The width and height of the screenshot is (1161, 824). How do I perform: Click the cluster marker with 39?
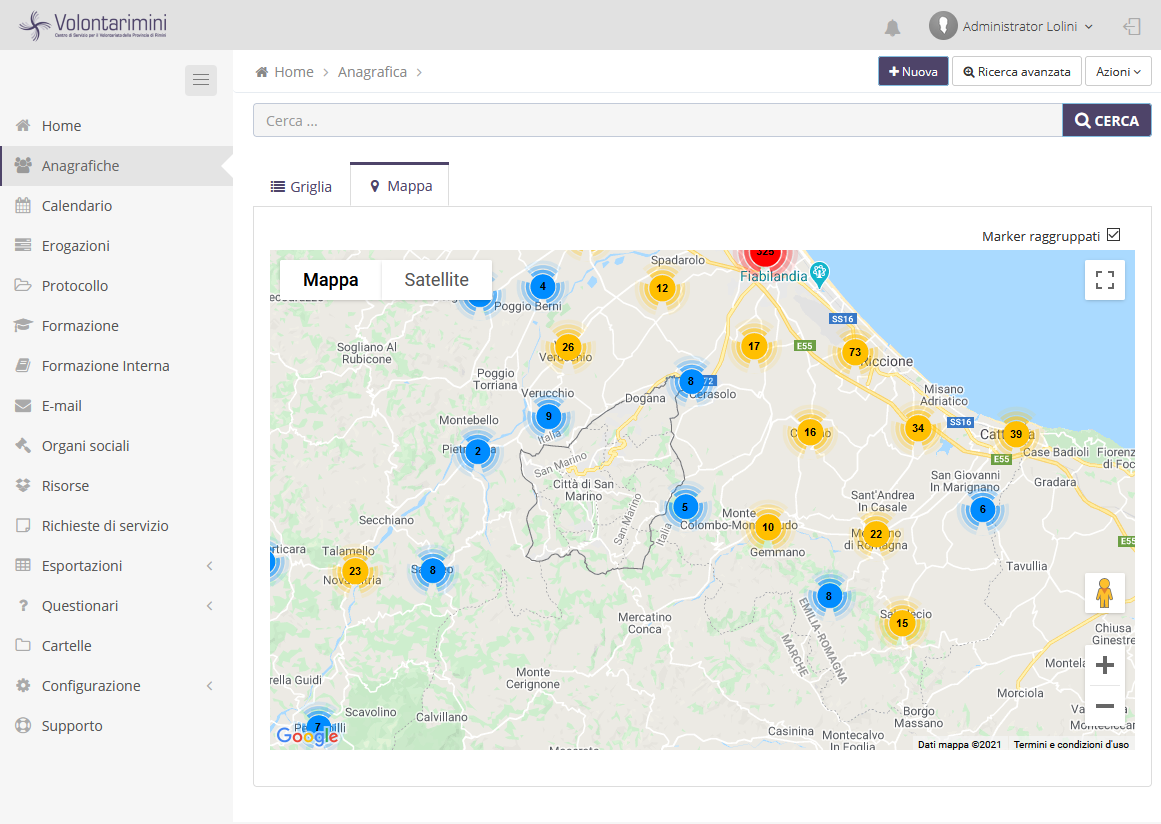pos(1016,434)
